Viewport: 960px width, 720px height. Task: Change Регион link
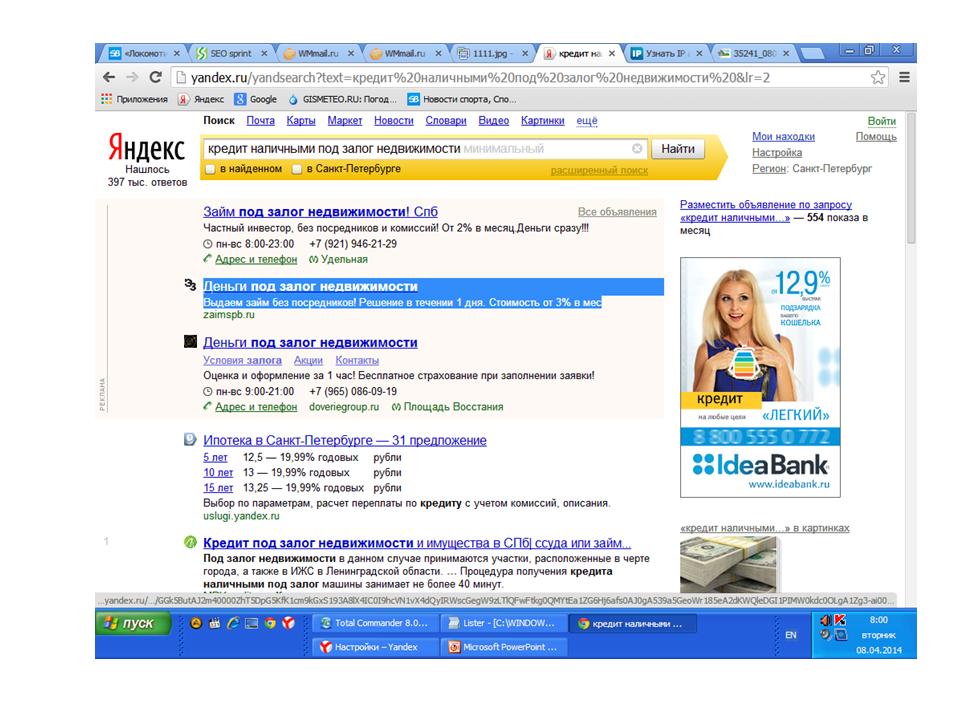click(x=768, y=168)
